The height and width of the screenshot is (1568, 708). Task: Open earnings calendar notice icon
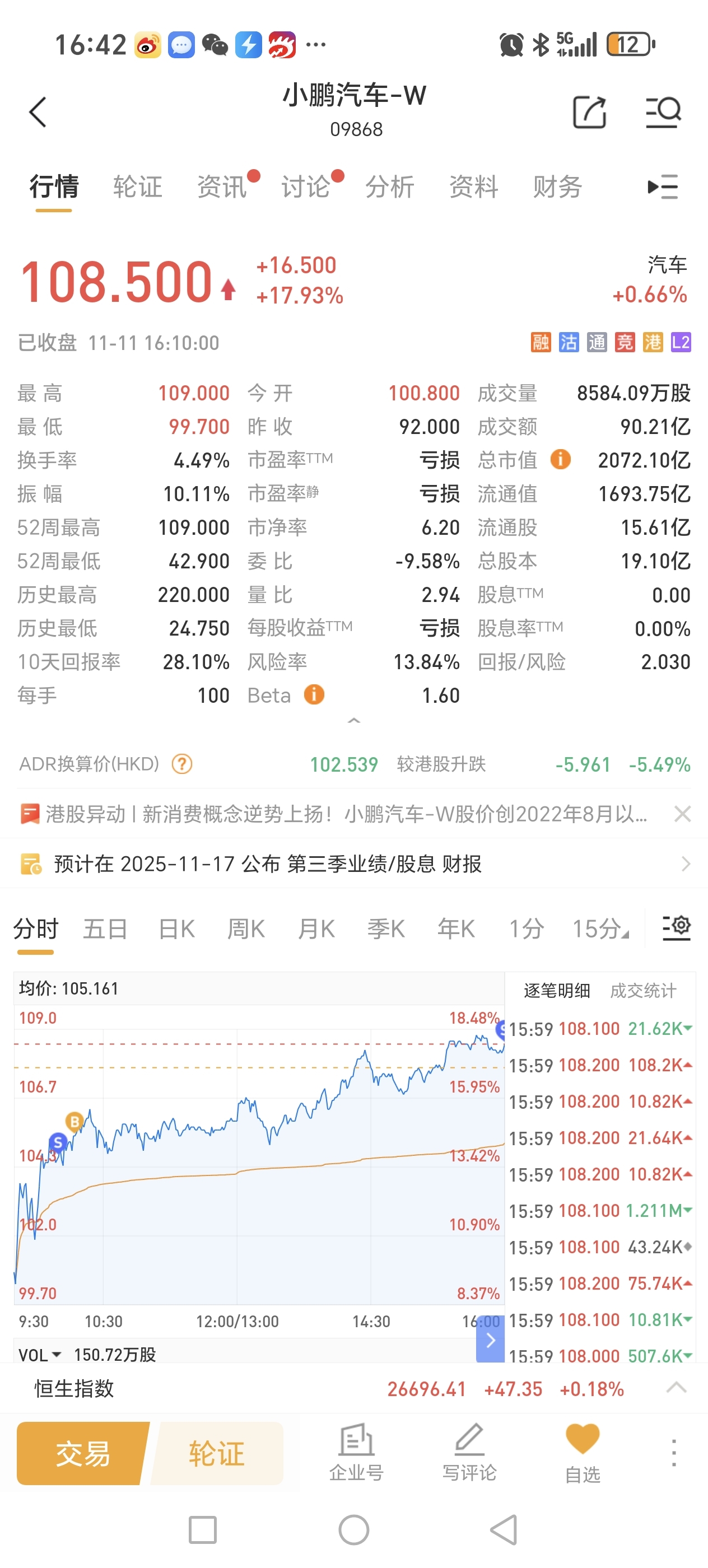click(x=31, y=864)
